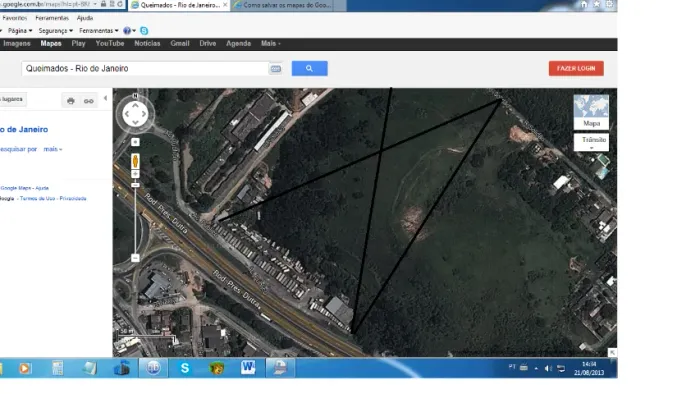This screenshot has width=700, height=394.
Task: Zoom in with the plus button
Action: 135,174
